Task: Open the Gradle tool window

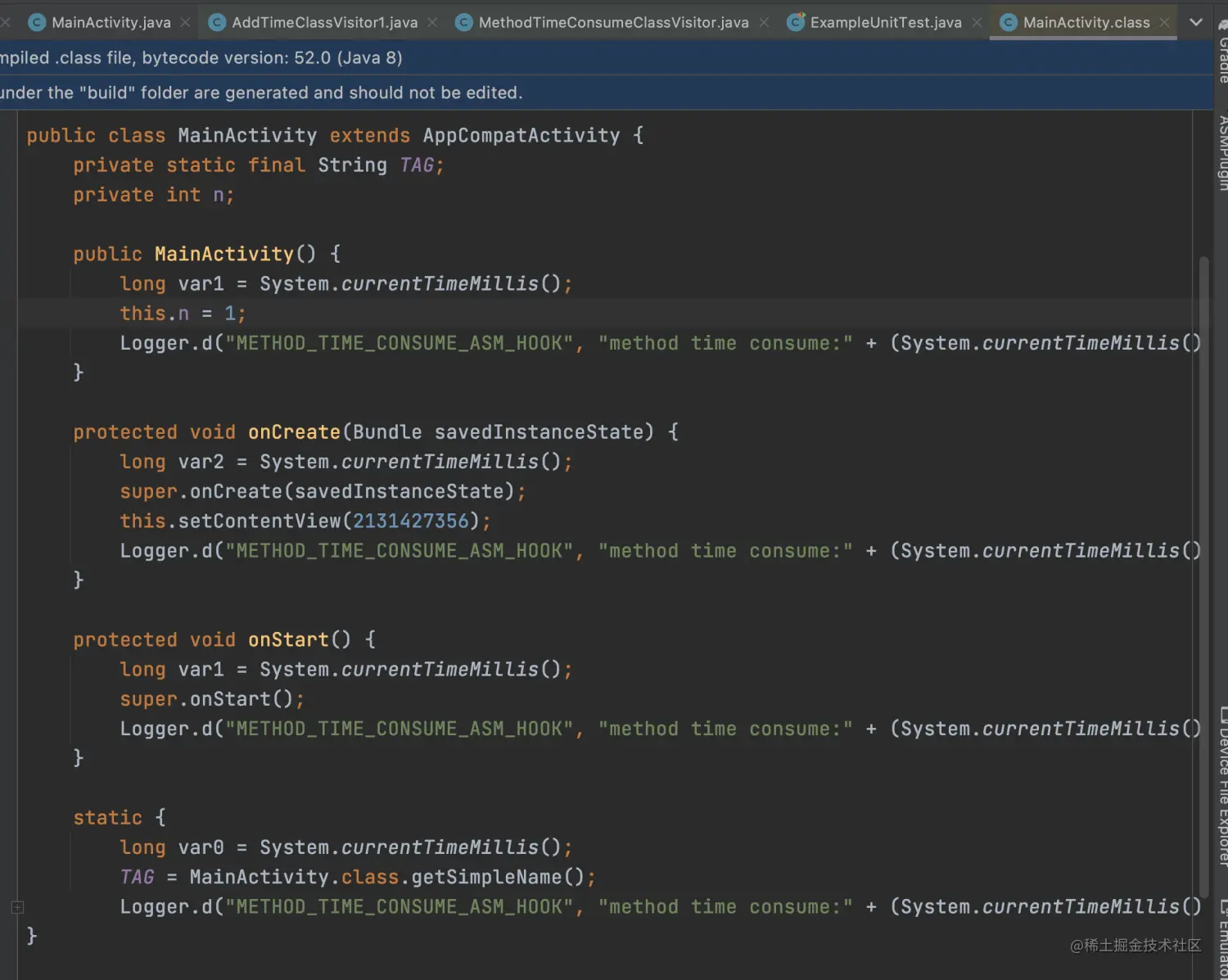Action: pos(1221,51)
